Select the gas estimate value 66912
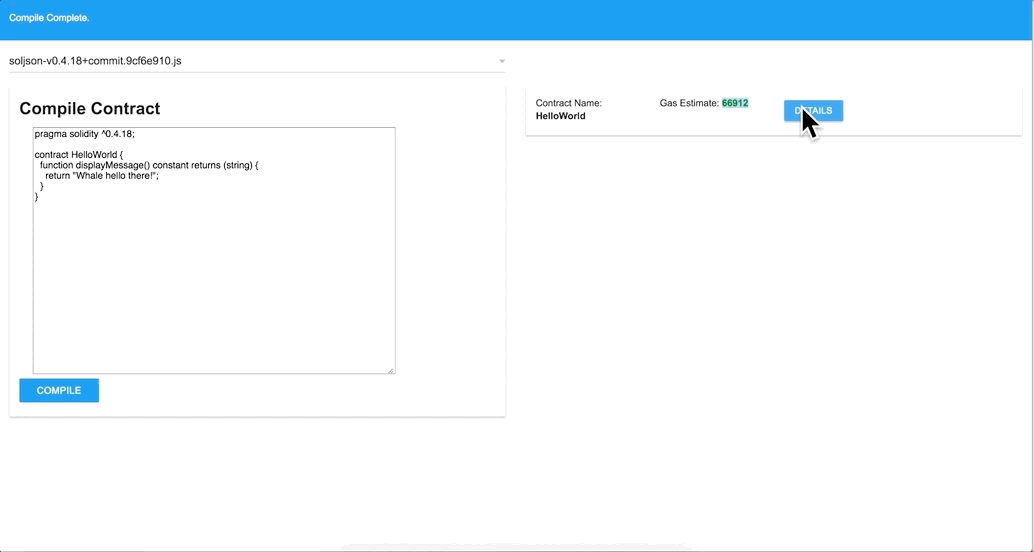Image resolution: width=1034 pixels, height=552 pixels. pyautogui.click(x=735, y=103)
